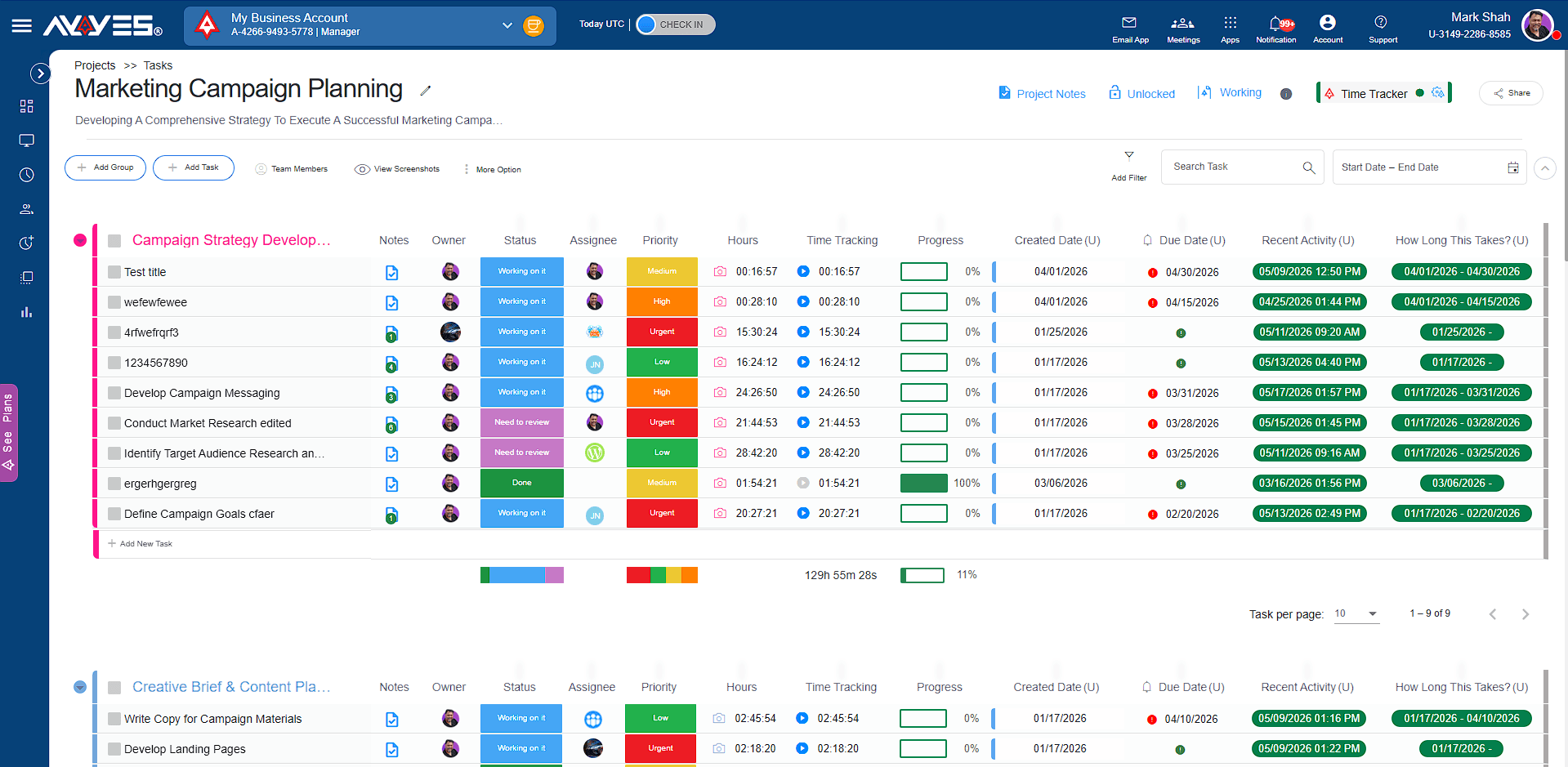
Task: Click Add Task button
Action: click(194, 167)
